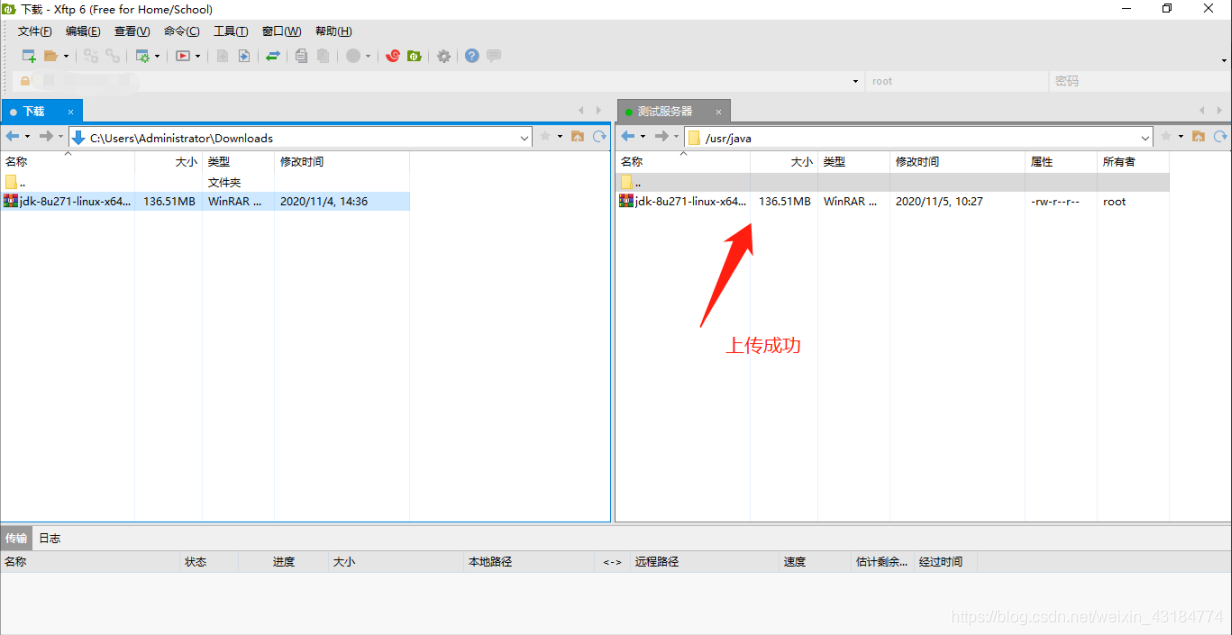Sort remote pane by 属性 column
Image resolution: width=1232 pixels, height=635 pixels.
(1061, 161)
